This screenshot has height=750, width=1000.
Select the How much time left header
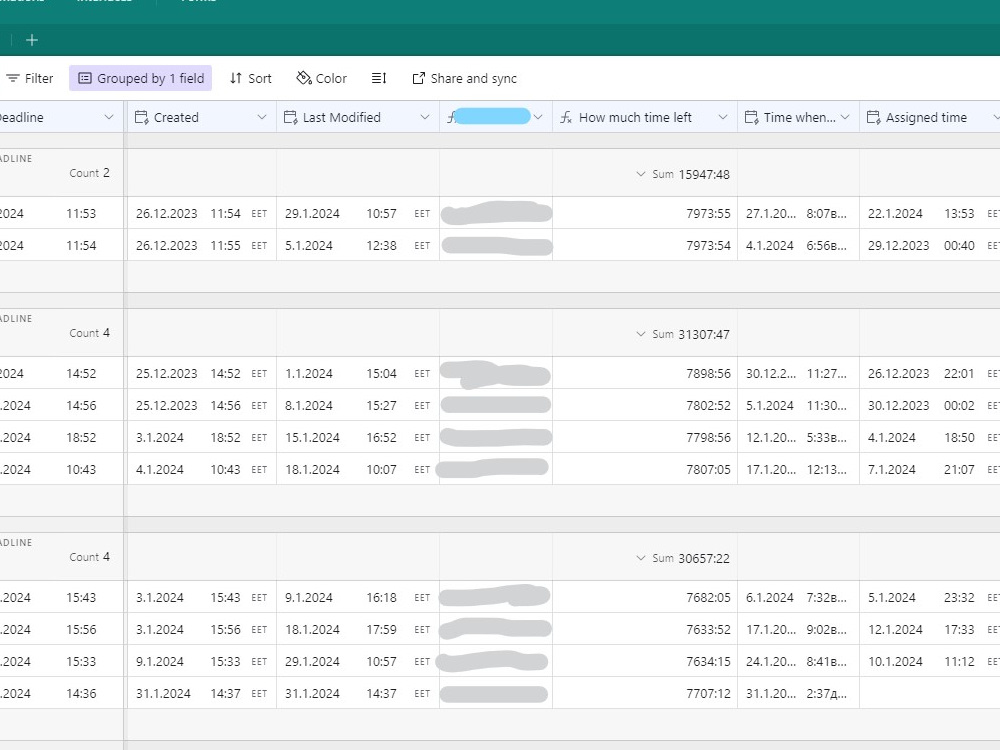645,117
